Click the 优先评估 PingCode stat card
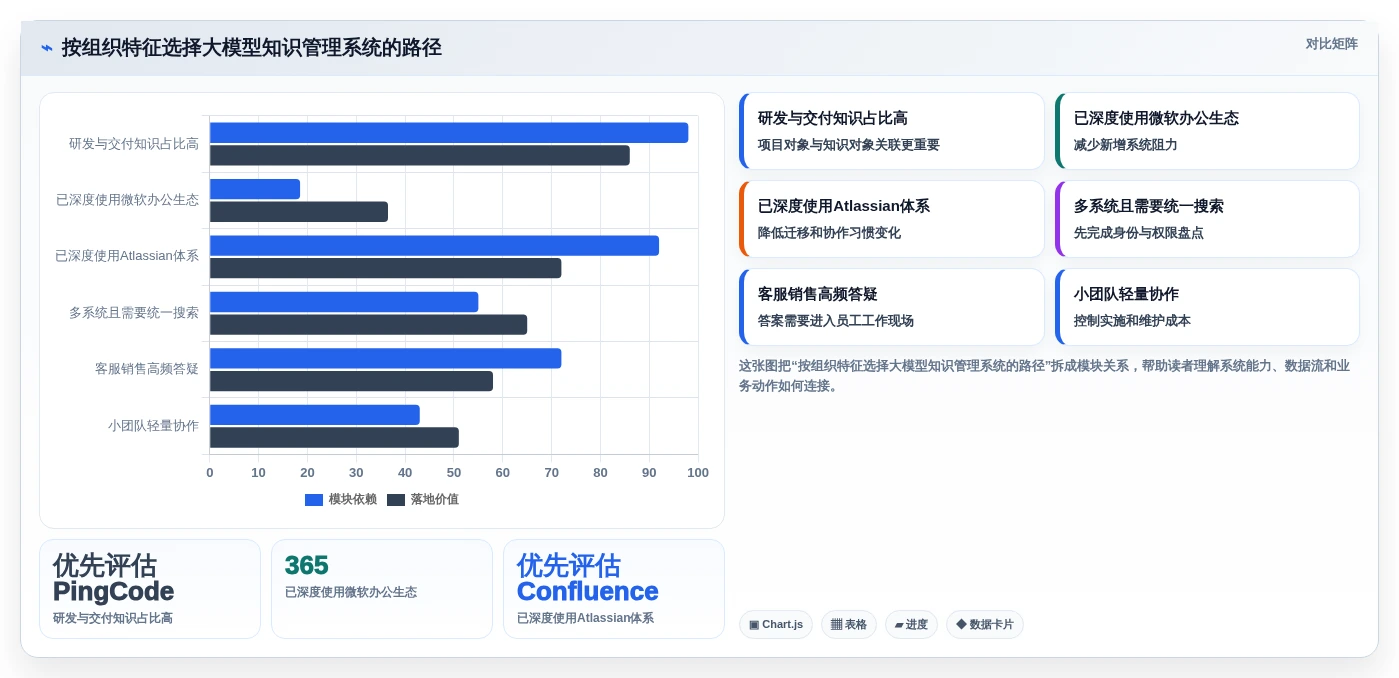 [150, 589]
